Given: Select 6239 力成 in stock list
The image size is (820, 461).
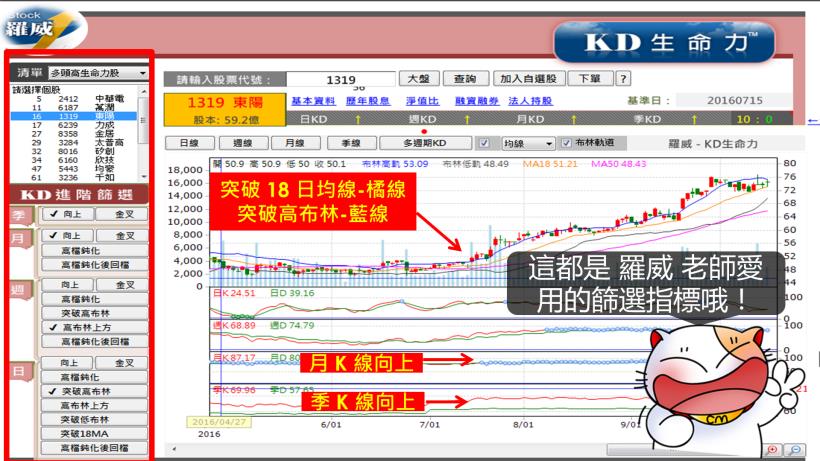Looking at the screenshot, I should click(75, 125).
